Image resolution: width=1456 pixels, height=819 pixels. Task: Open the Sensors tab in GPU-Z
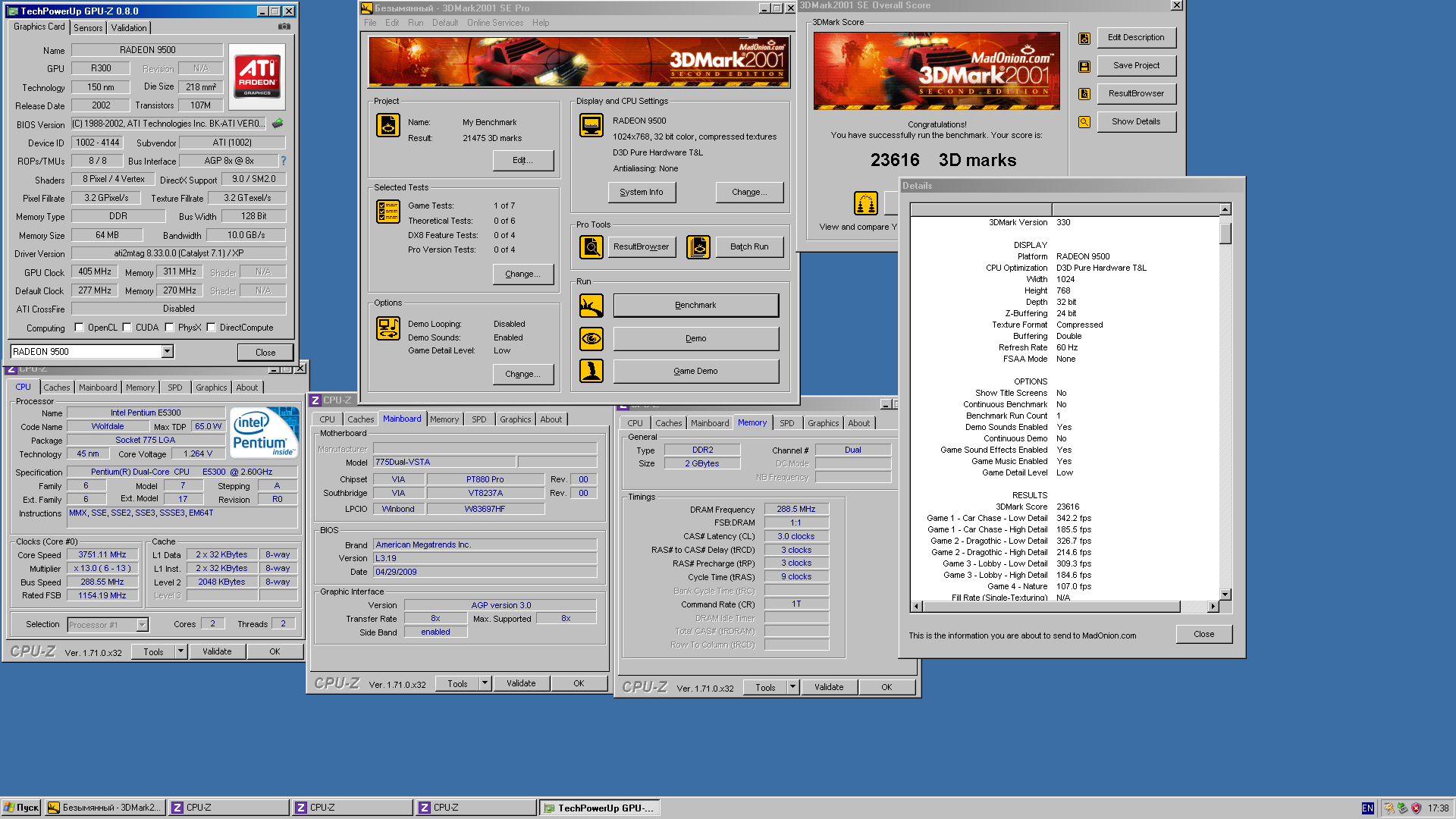tap(88, 28)
